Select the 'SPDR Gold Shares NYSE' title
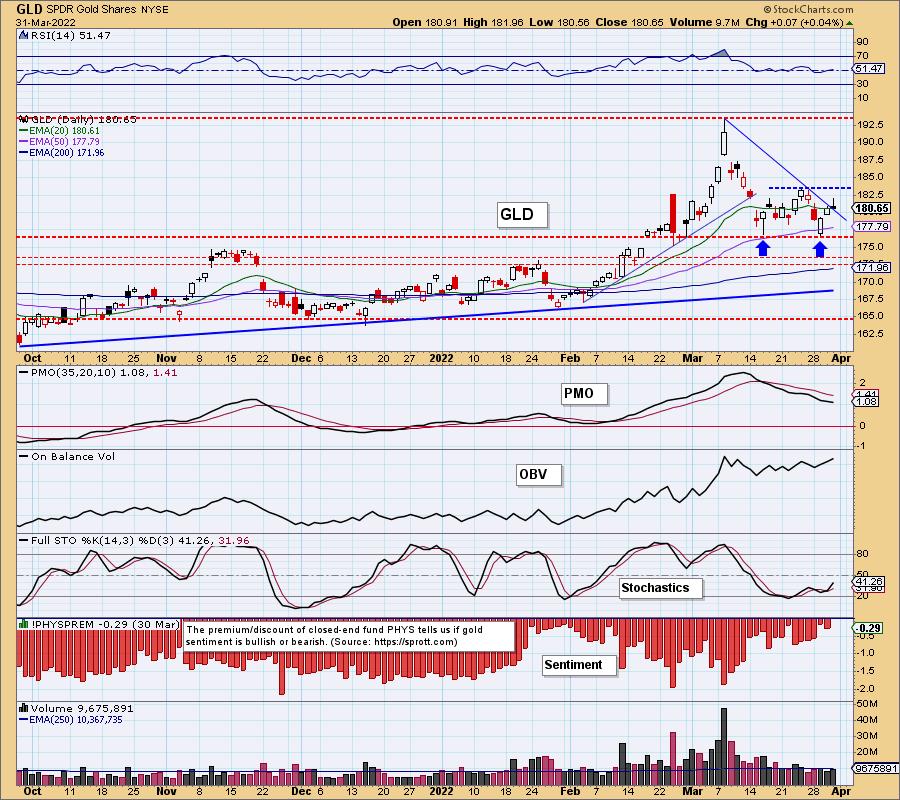This screenshot has height=800, width=900. pos(106,10)
